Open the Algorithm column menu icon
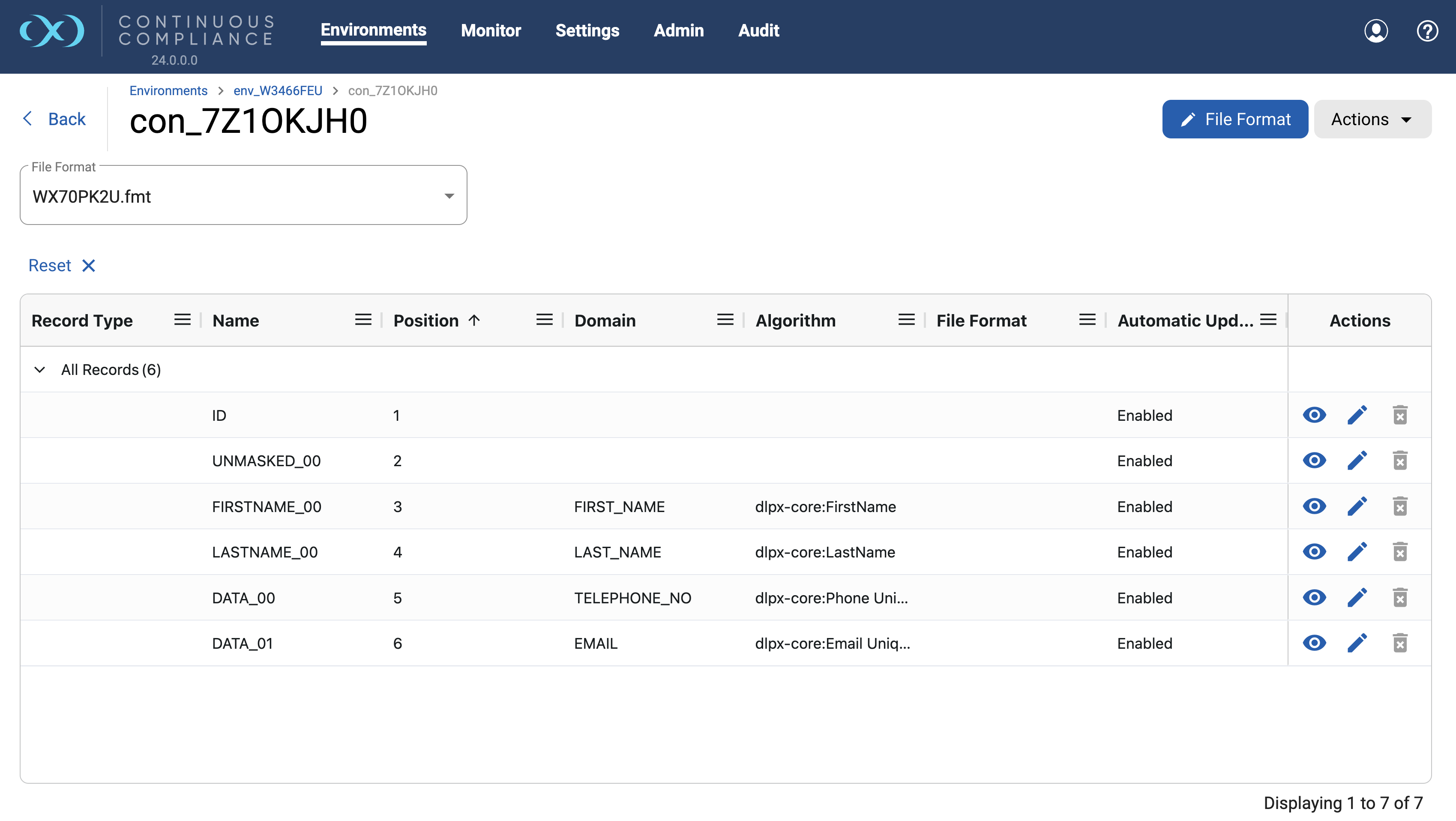This screenshot has width=1456, height=821. 906,321
